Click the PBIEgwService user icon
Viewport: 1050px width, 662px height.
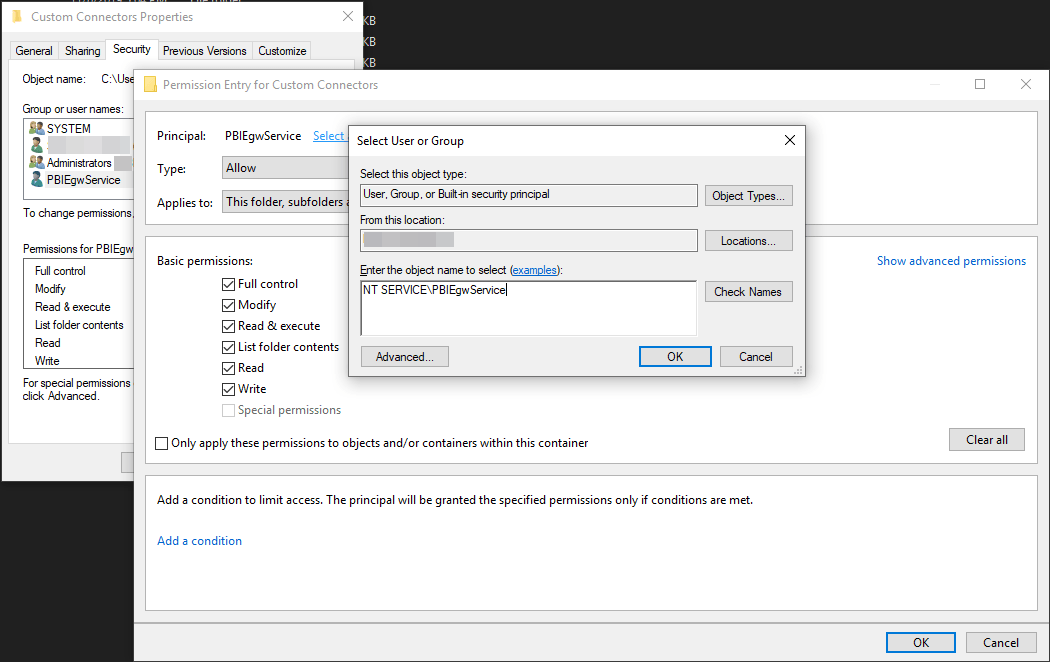pos(37,180)
